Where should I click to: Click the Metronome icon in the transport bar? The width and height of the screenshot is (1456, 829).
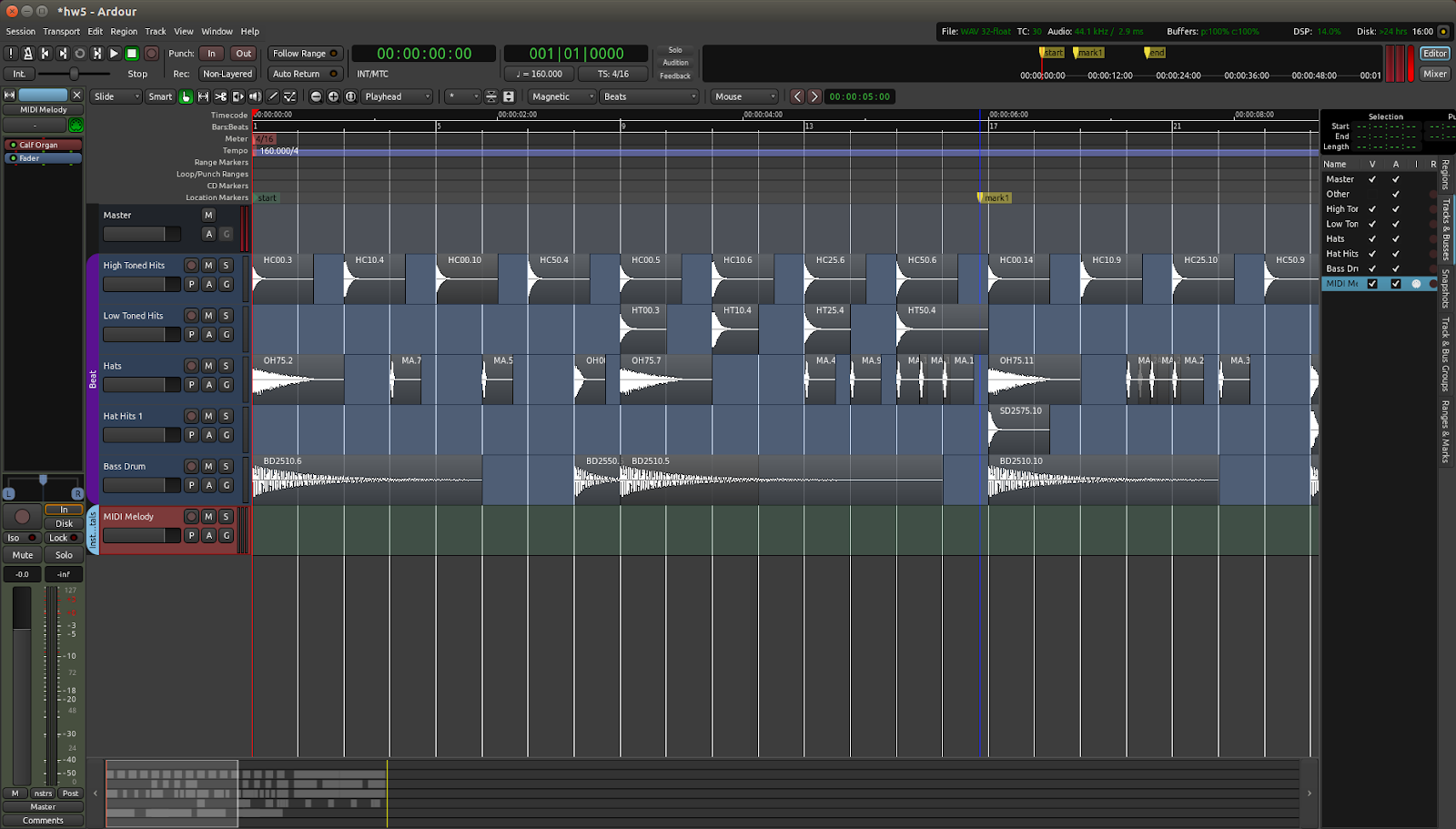coord(28,53)
